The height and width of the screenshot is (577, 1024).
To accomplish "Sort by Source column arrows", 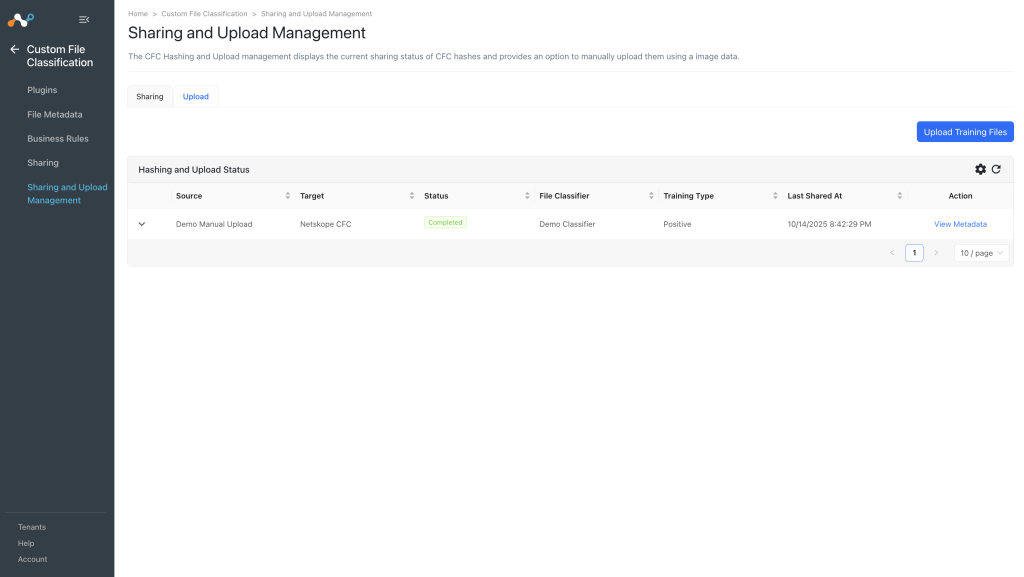I will coord(287,196).
